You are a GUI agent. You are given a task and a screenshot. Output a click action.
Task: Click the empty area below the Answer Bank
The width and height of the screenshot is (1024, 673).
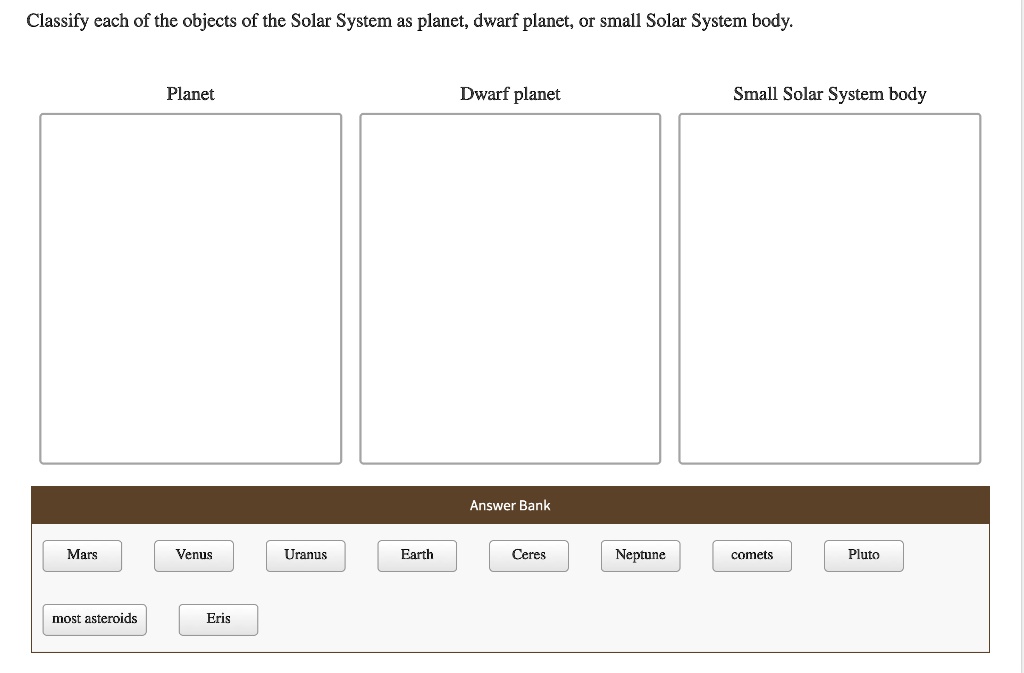[x=510, y=664]
